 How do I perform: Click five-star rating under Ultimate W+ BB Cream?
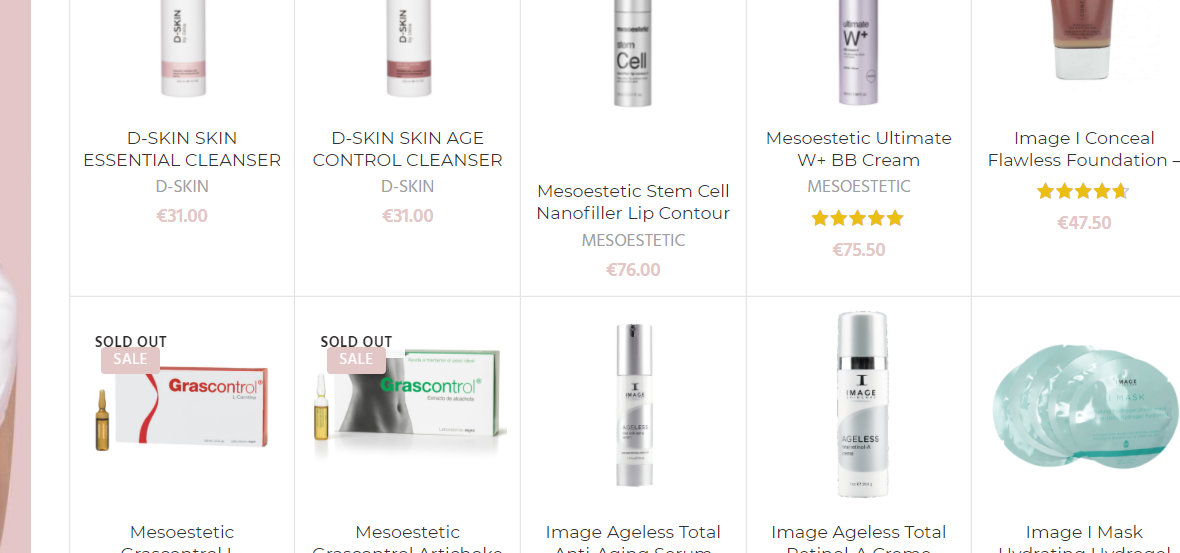click(x=858, y=218)
